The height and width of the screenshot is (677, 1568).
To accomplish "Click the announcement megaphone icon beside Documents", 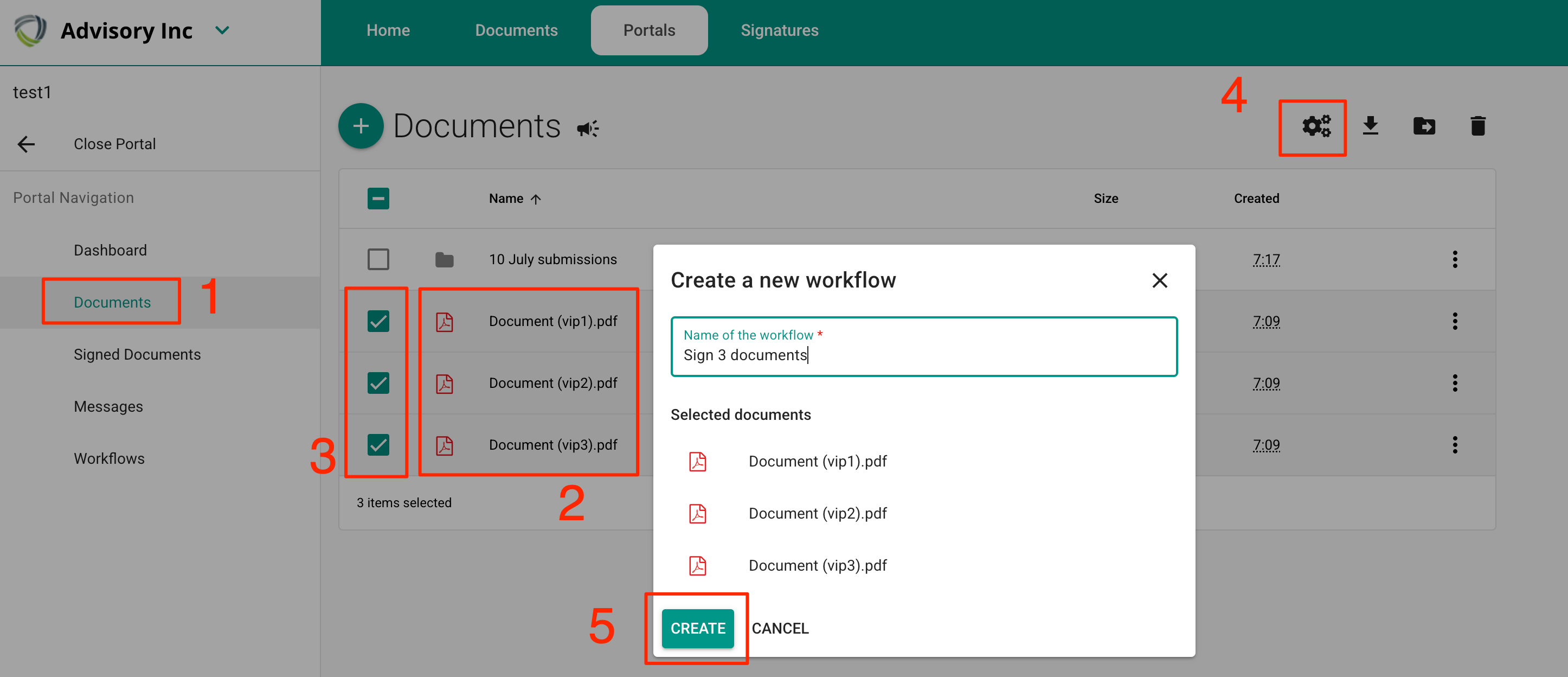I will 586,128.
